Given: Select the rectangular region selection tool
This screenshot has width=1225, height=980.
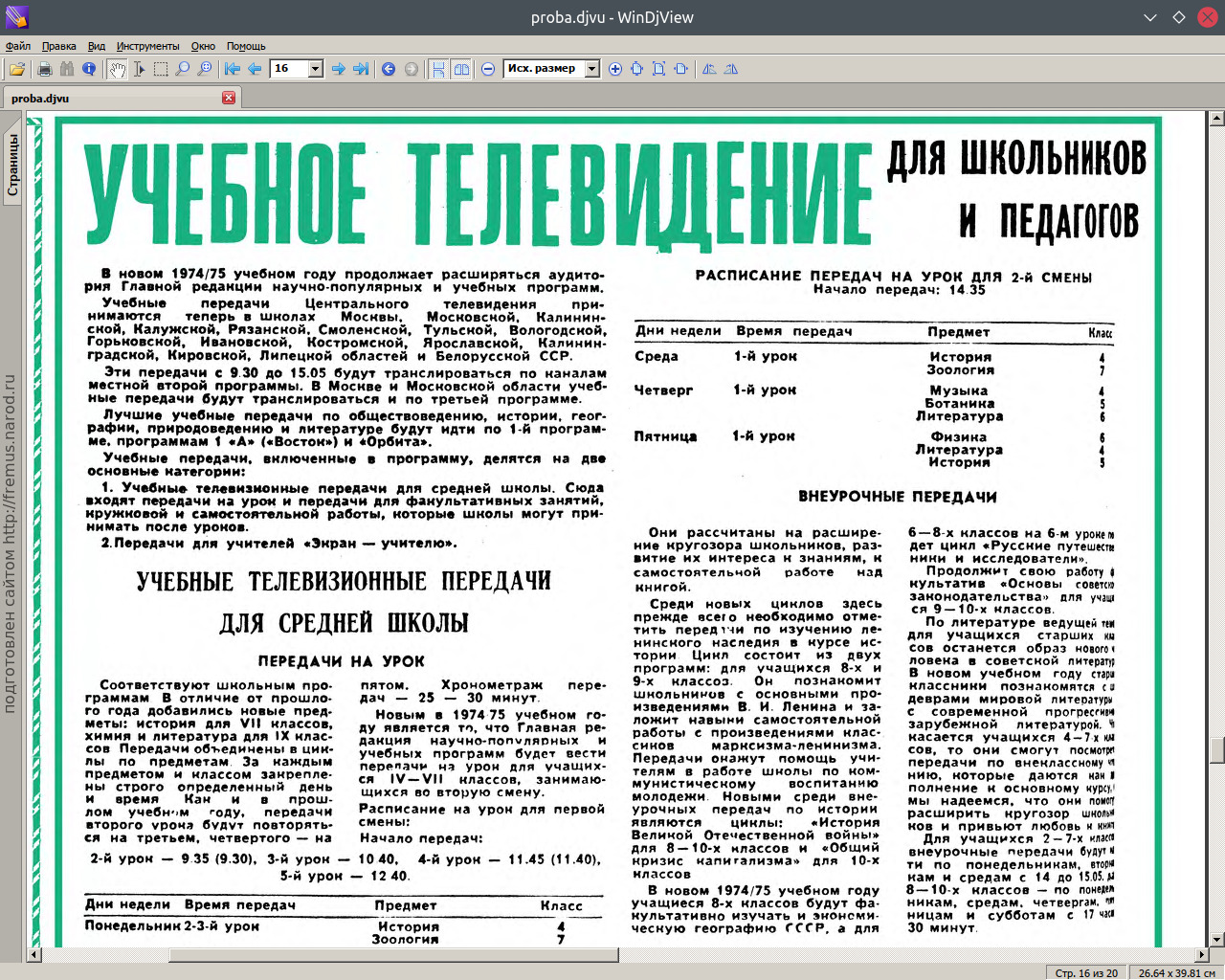Looking at the screenshot, I should pos(161,69).
